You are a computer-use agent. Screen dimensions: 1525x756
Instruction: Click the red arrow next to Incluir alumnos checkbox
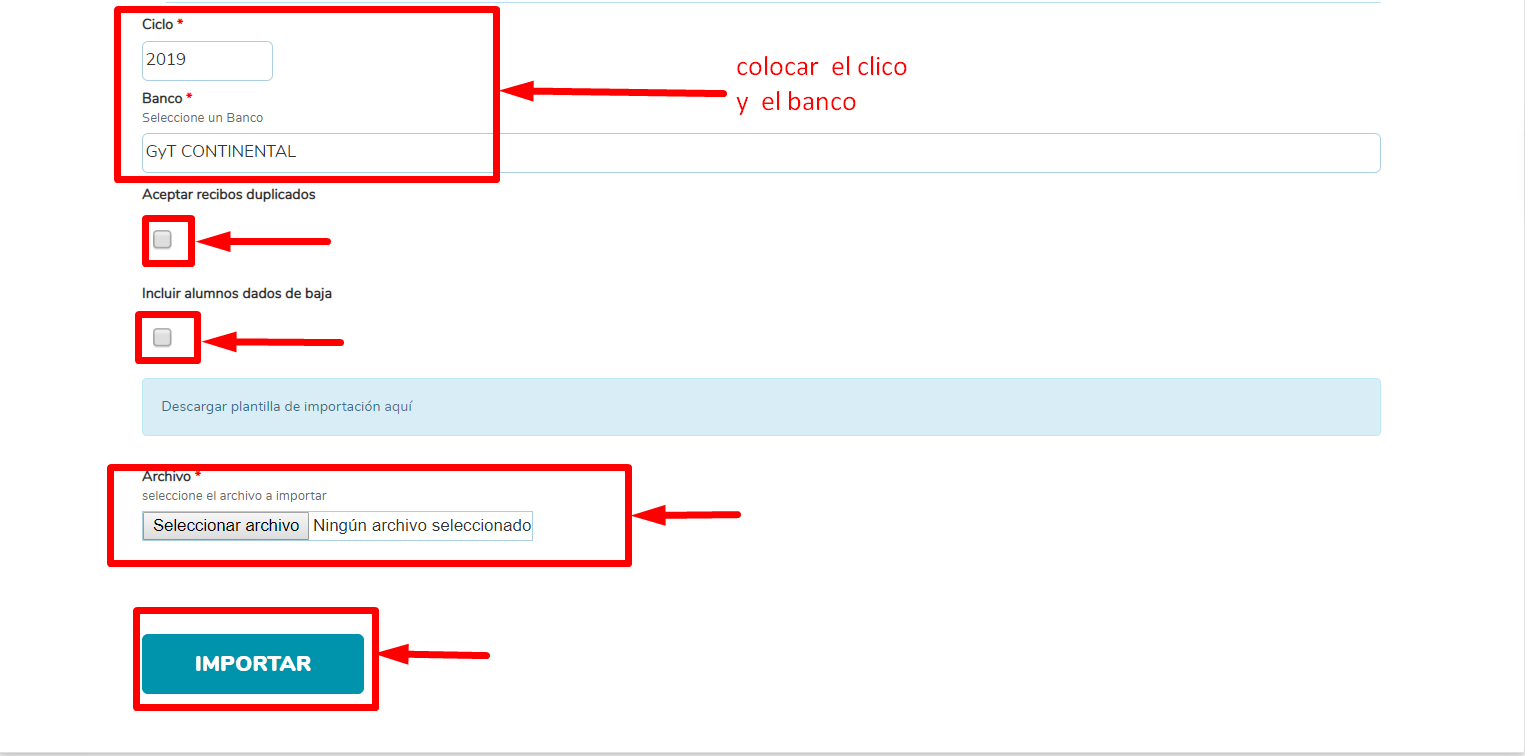[273, 342]
